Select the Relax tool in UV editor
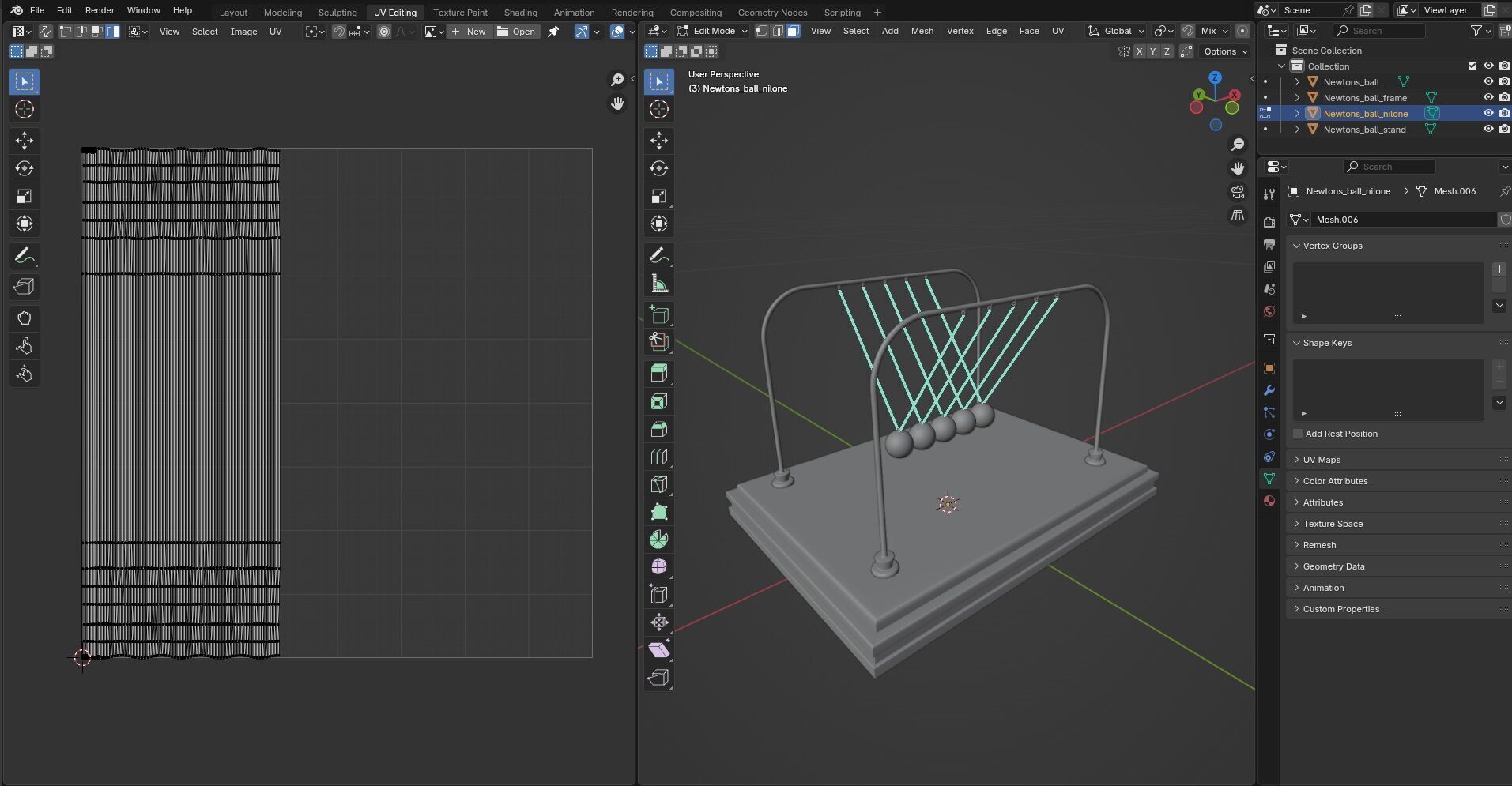Screen dimensions: 1512x786 point(25,346)
